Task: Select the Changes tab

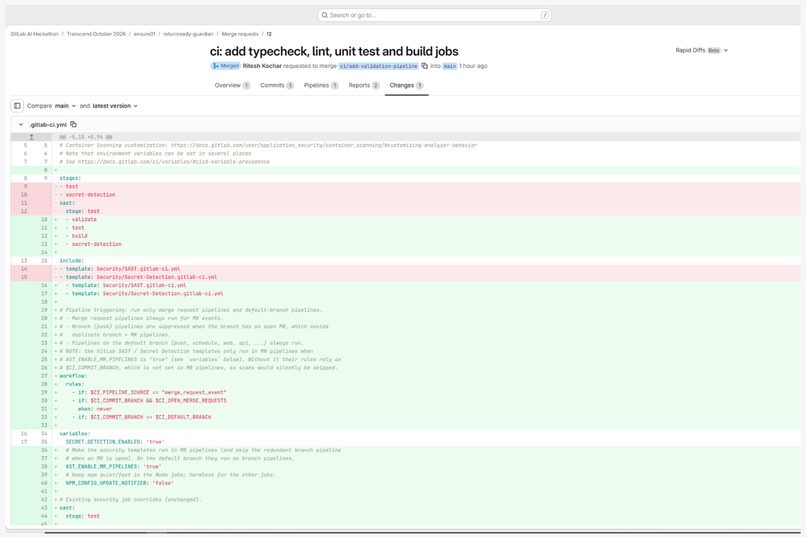Action: (x=406, y=85)
